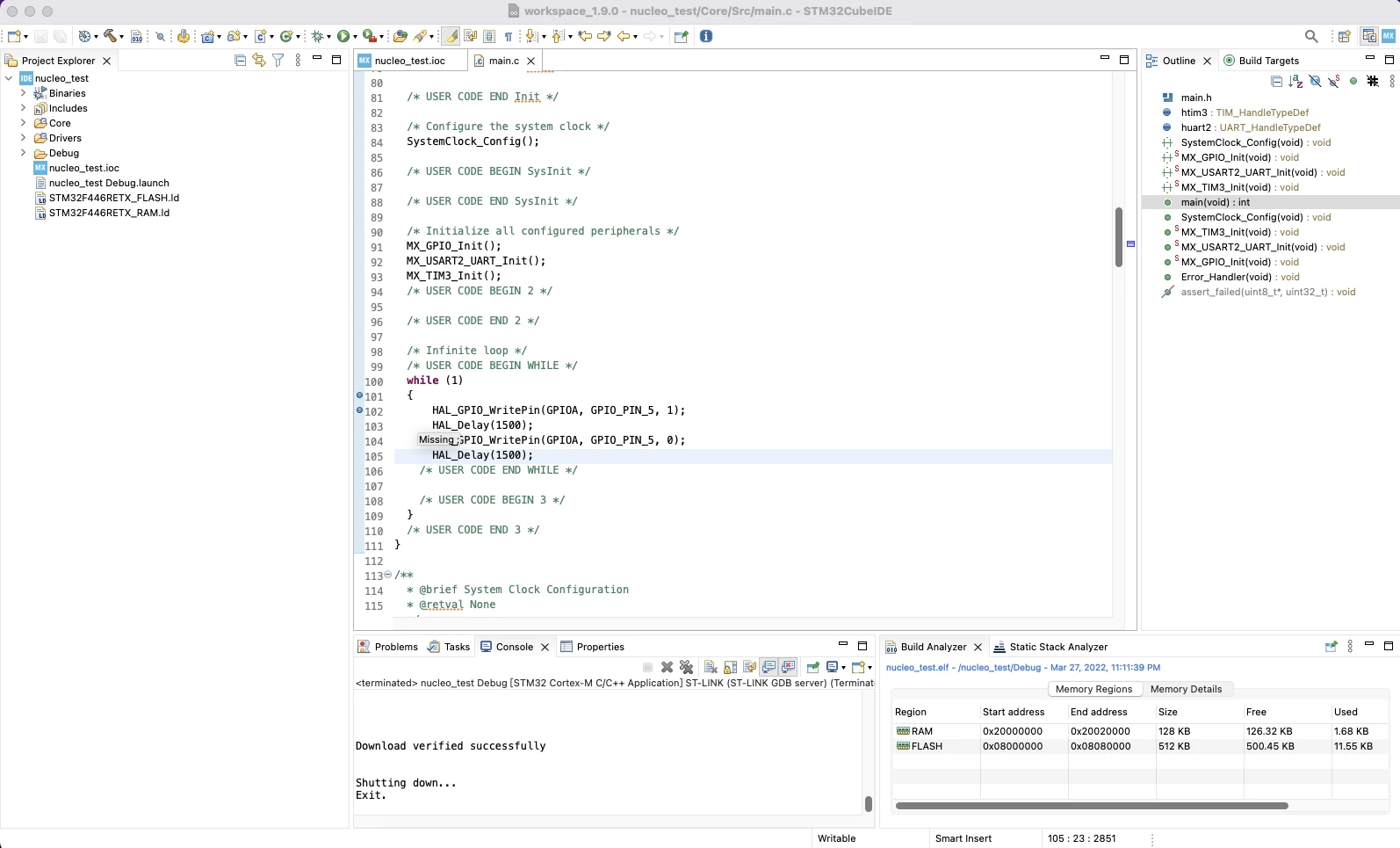Open the information center icon
This screenshot has height=848, width=1400.
(x=706, y=36)
